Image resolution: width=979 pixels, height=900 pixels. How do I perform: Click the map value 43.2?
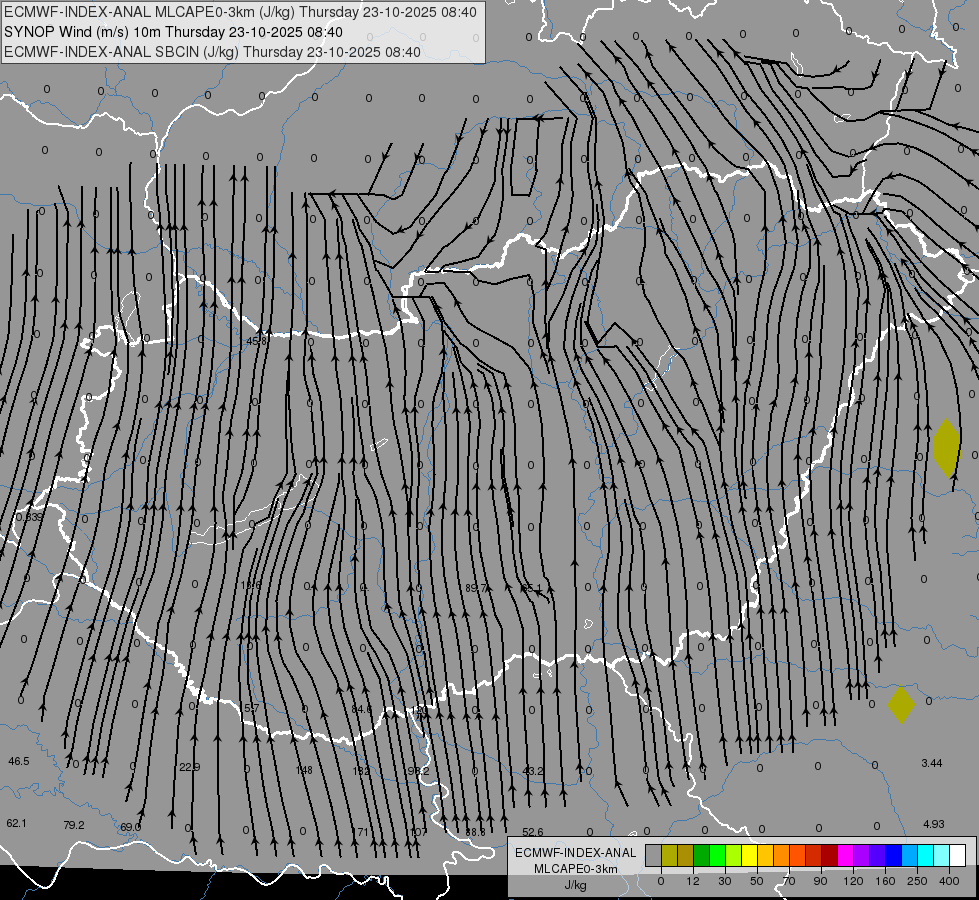[x=533, y=771]
